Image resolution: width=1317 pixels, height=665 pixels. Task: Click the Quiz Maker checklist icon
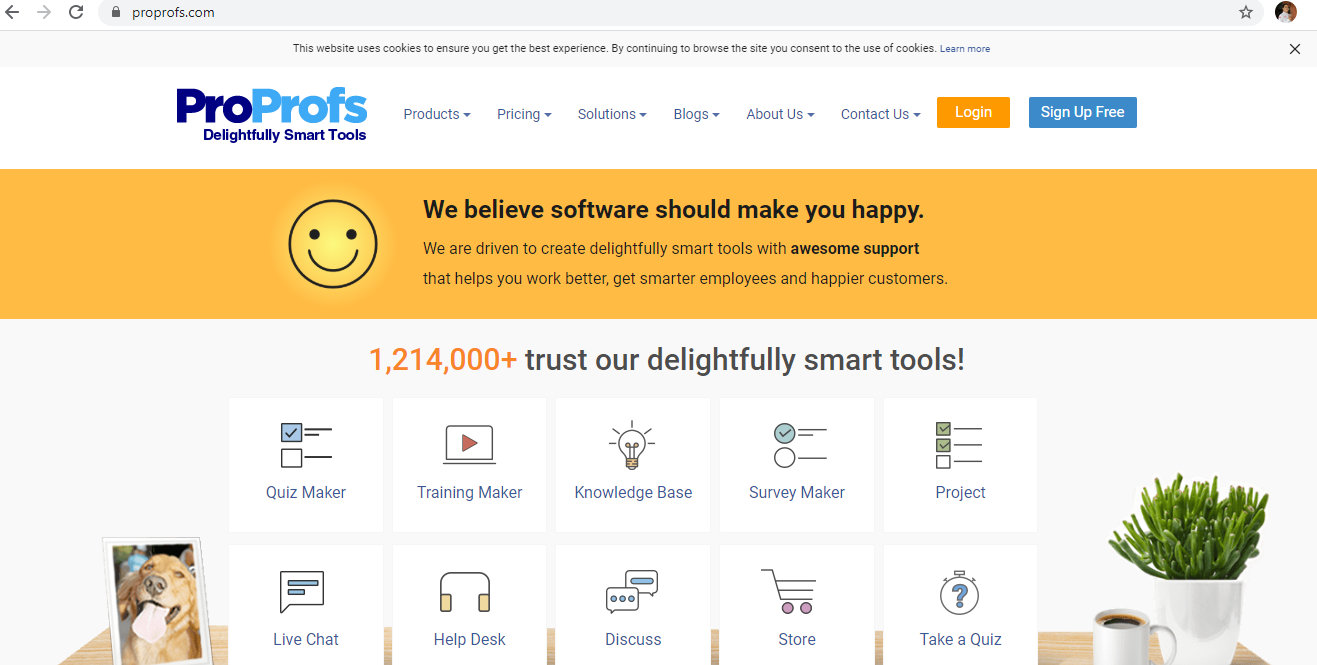coord(306,445)
